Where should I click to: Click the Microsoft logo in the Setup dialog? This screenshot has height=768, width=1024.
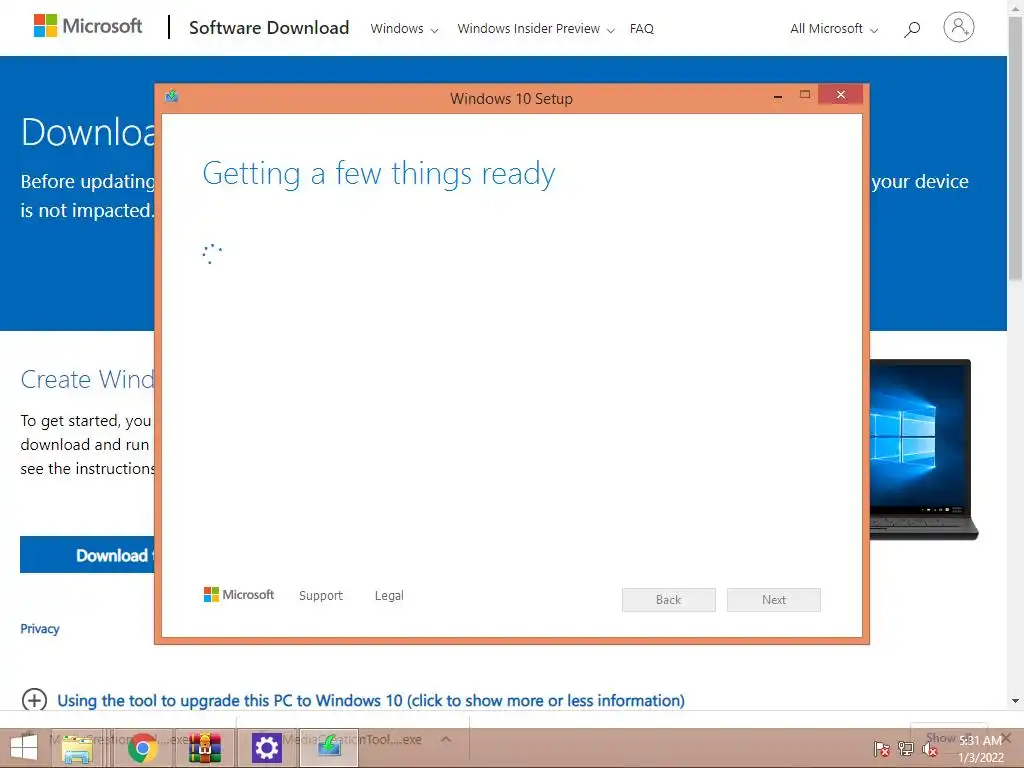pyautogui.click(x=238, y=594)
